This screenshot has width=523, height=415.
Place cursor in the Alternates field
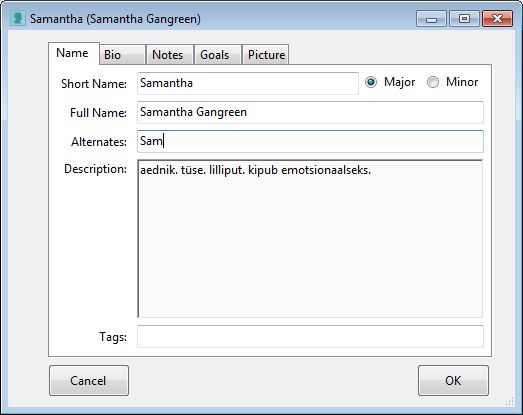(310, 141)
